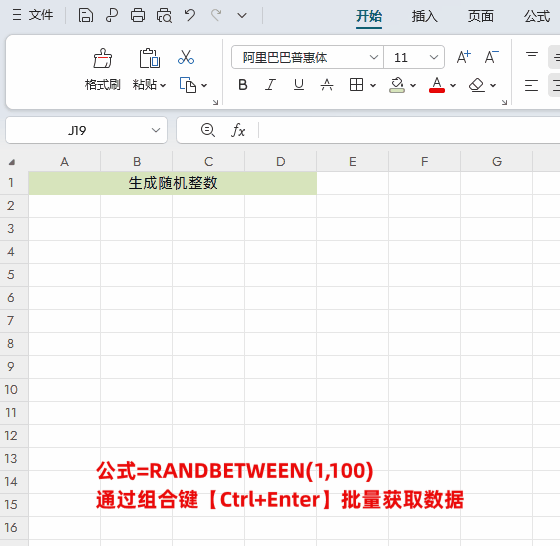Click the Cut scissors icon
This screenshot has height=546, width=560.
click(x=186, y=57)
